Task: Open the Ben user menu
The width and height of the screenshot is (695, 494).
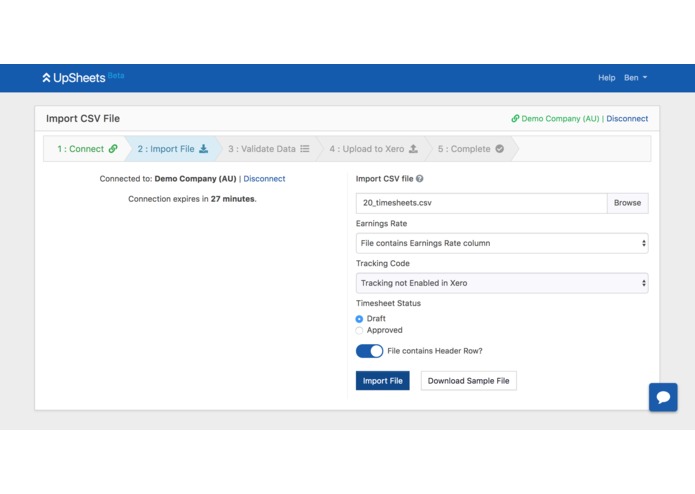Action: [635, 78]
